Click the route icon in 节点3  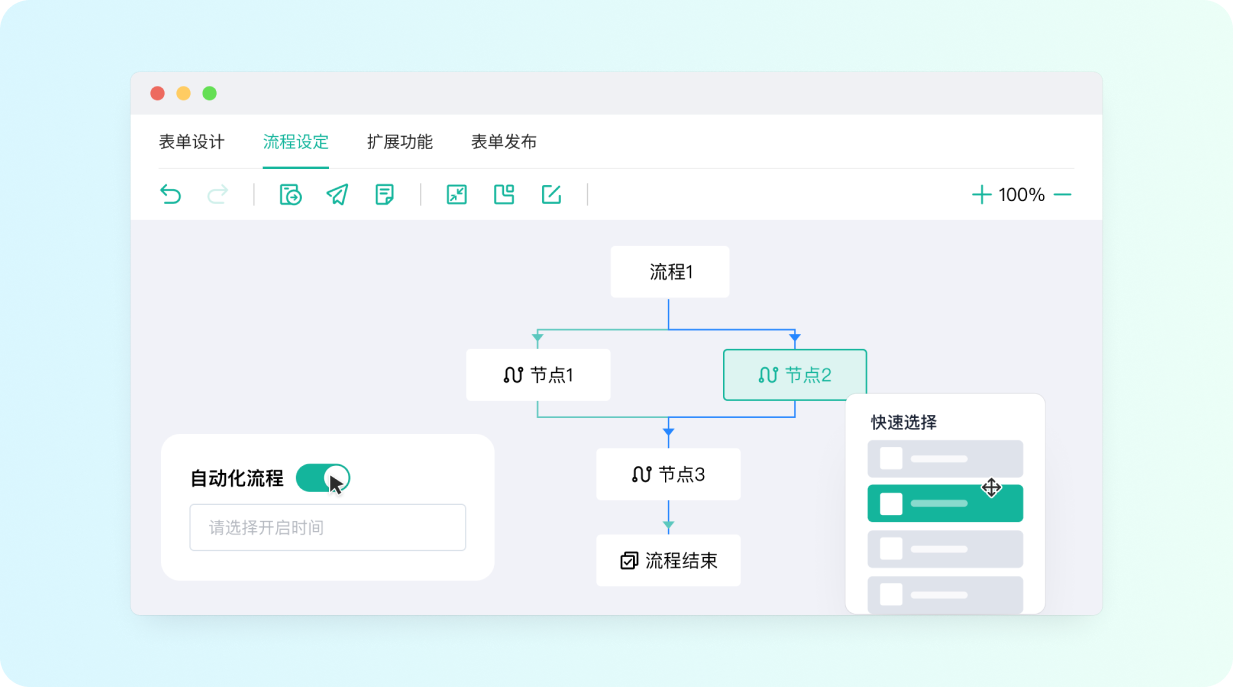642,474
